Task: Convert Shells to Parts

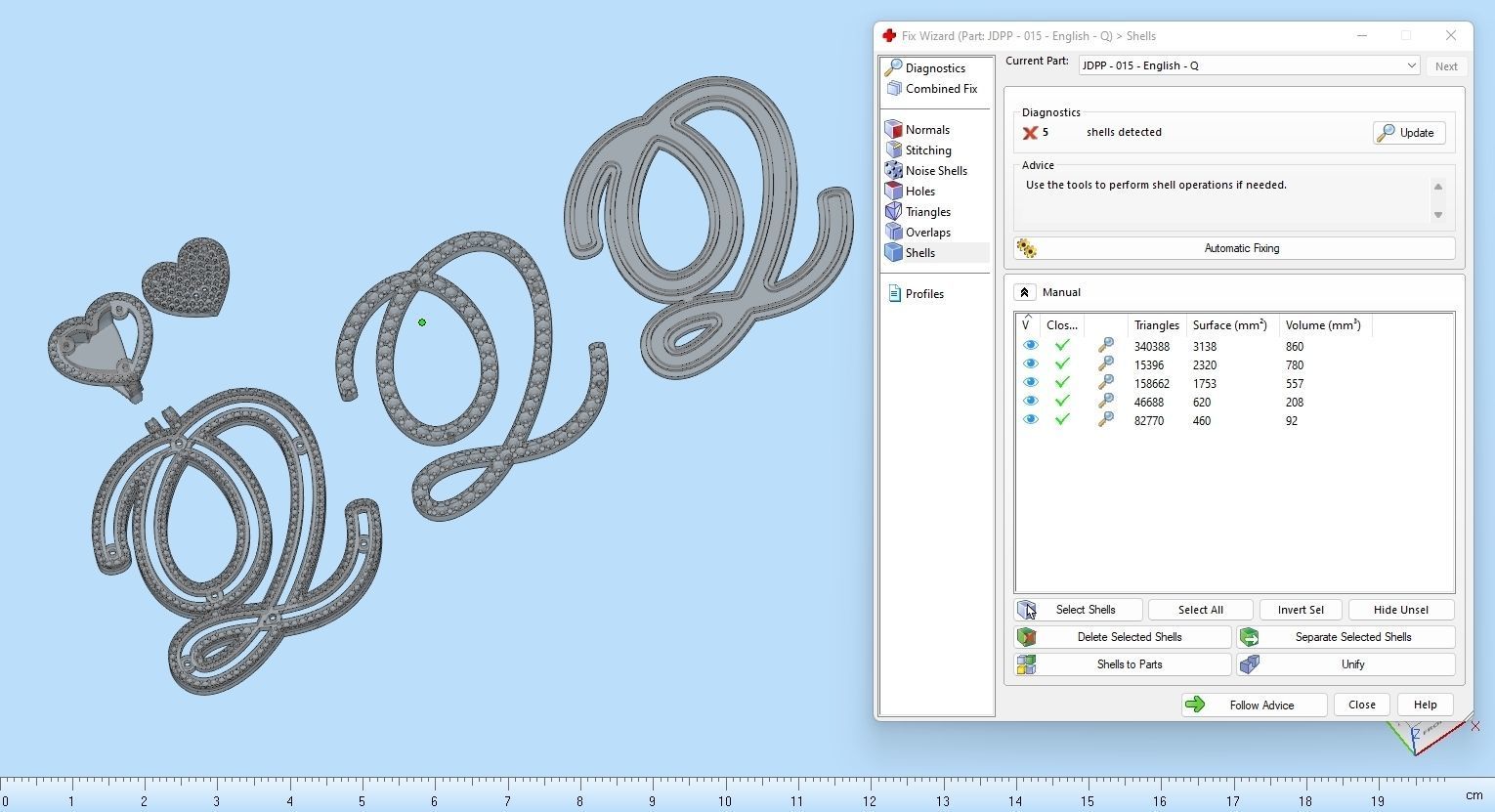Action: pos(1123,664)
